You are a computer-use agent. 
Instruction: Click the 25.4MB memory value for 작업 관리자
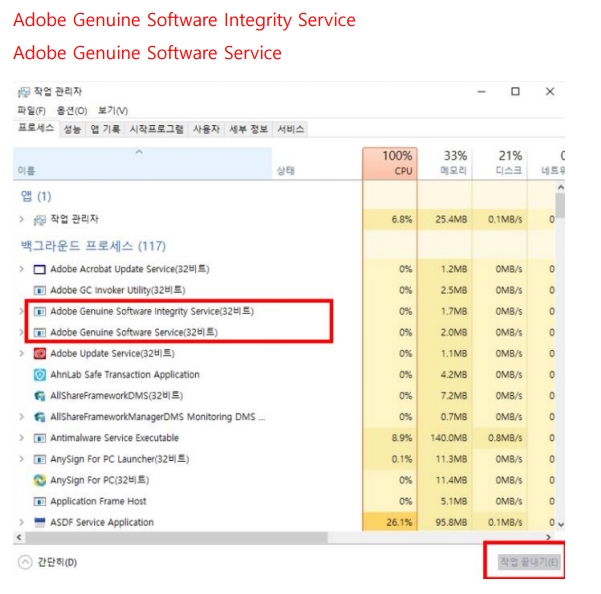pos(451,220)
